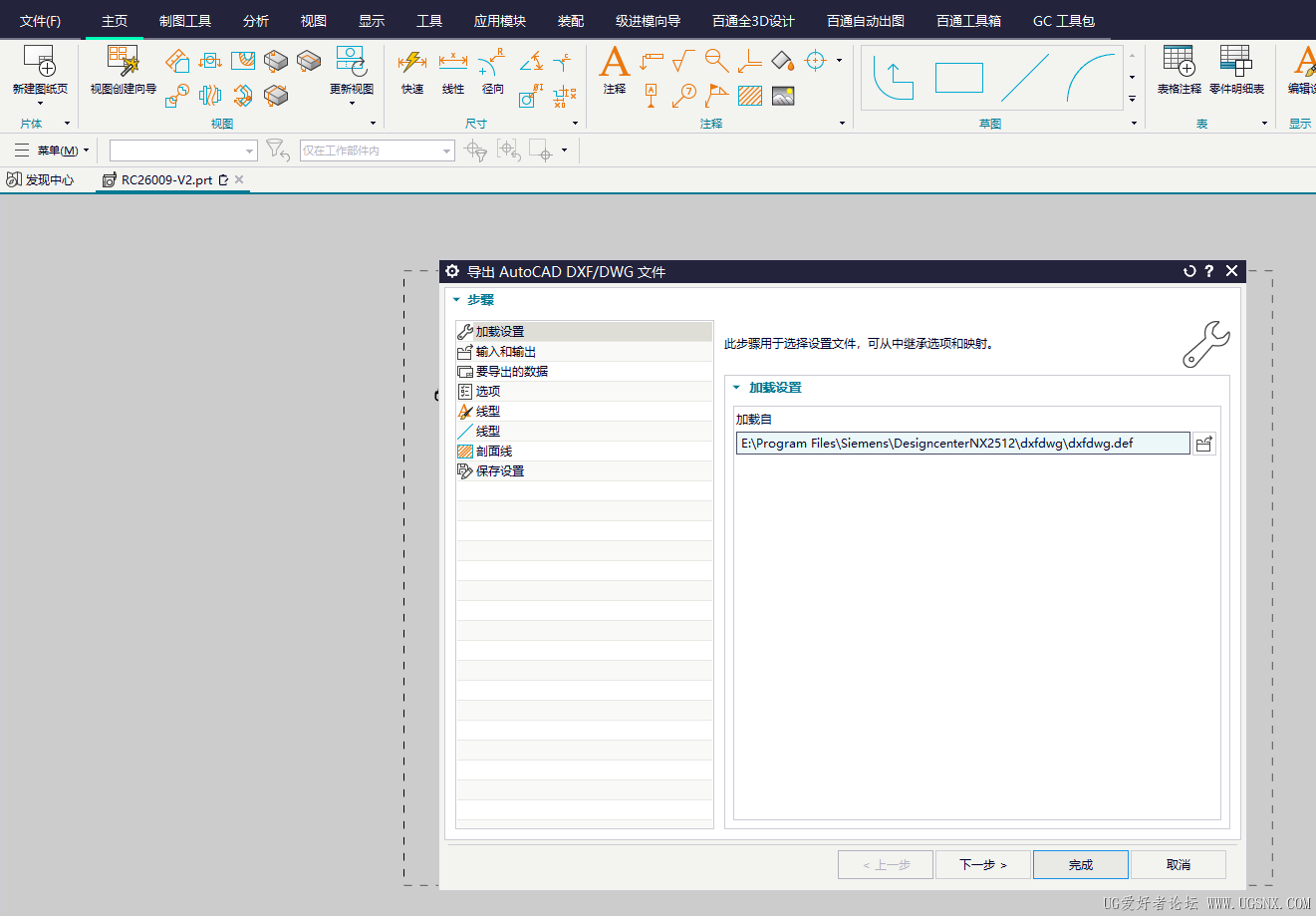Select the 保存设置 step
The height and width of the screenshot is (916, 1316).
pos(584,470)
